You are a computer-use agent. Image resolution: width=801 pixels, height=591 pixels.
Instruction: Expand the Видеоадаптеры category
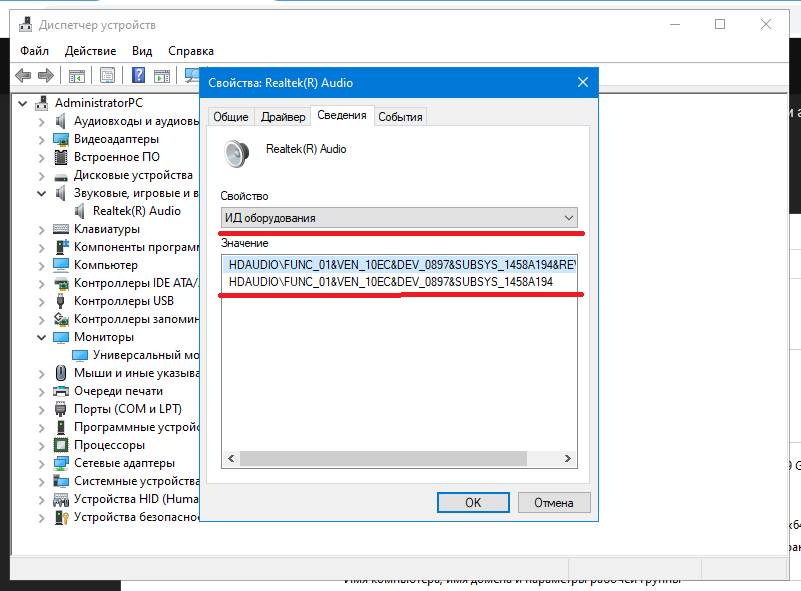[x=41, y=140]
